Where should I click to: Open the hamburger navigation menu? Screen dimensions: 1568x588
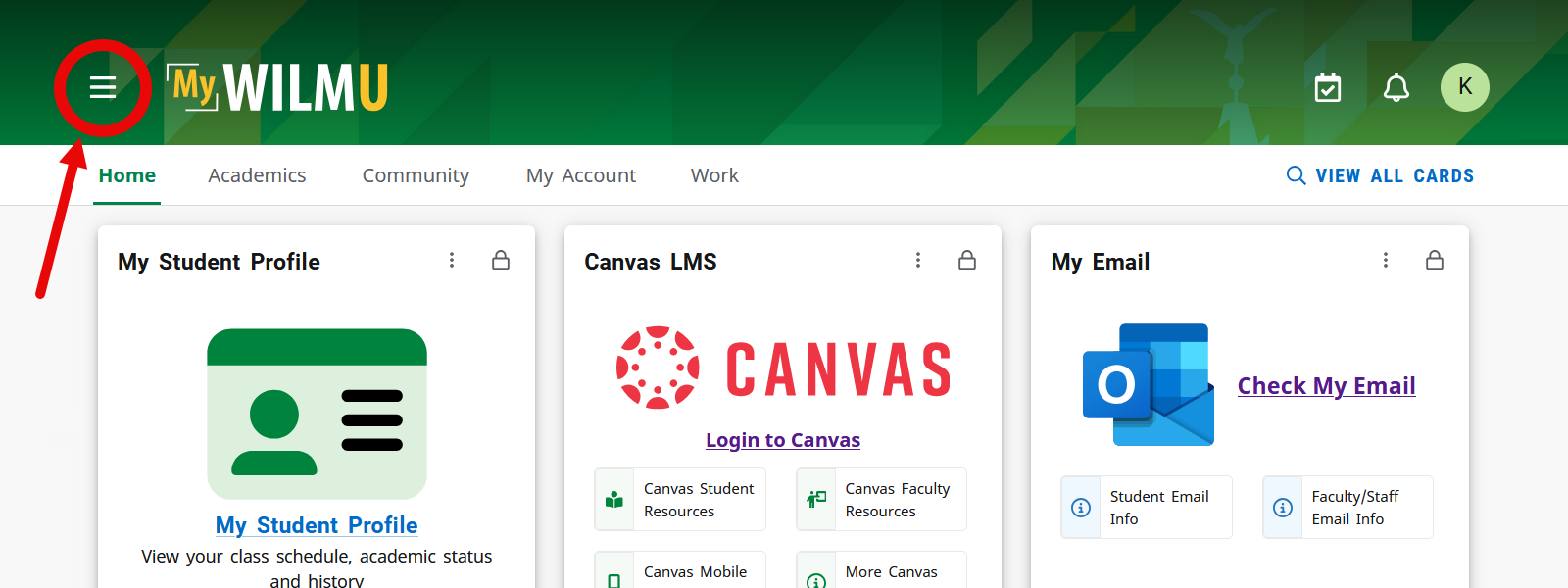coord(103,87)
